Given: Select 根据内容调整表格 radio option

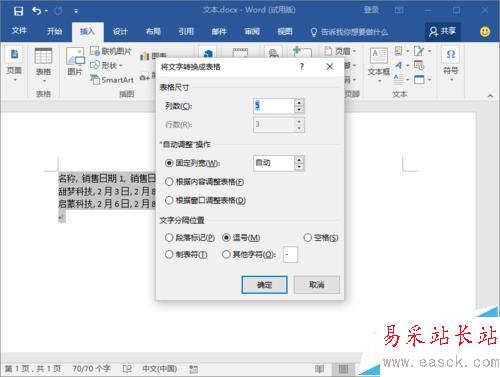Looking at the screenshot, I should [204, 182].
